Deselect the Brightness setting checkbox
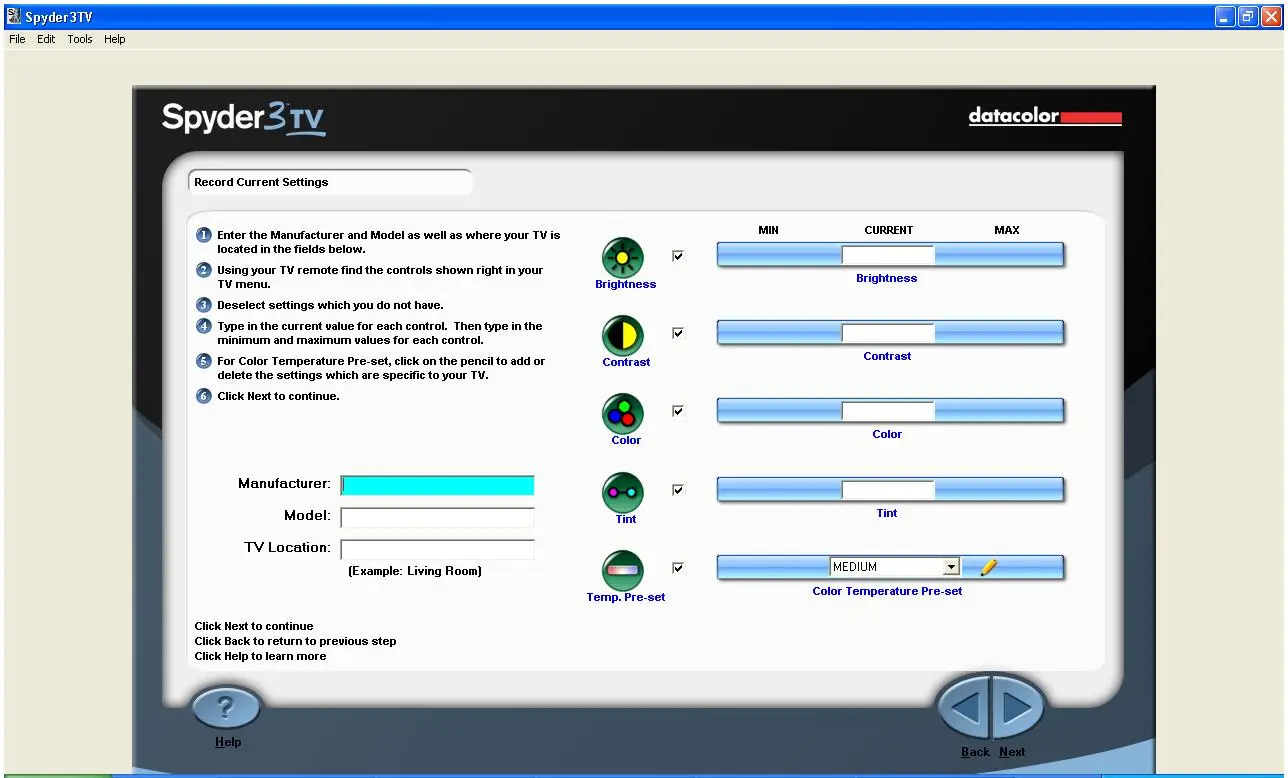1288x778 pixels. coord(678,256)
